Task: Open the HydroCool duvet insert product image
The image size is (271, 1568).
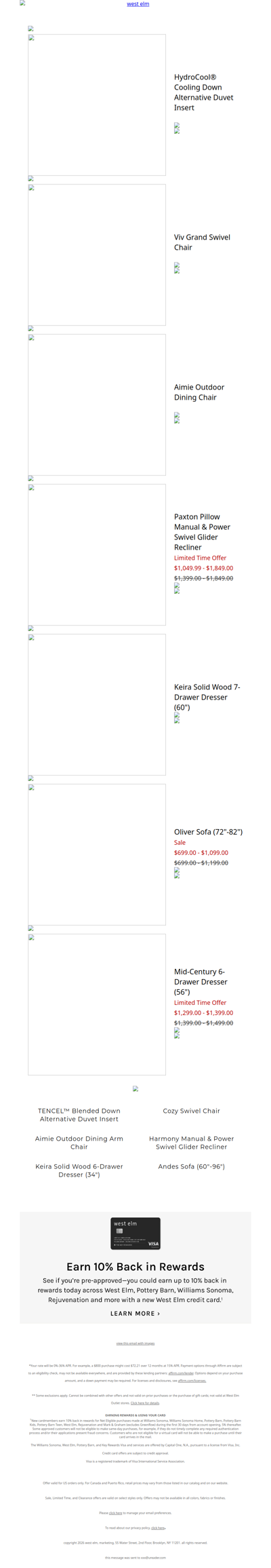Action: [97, 105]
